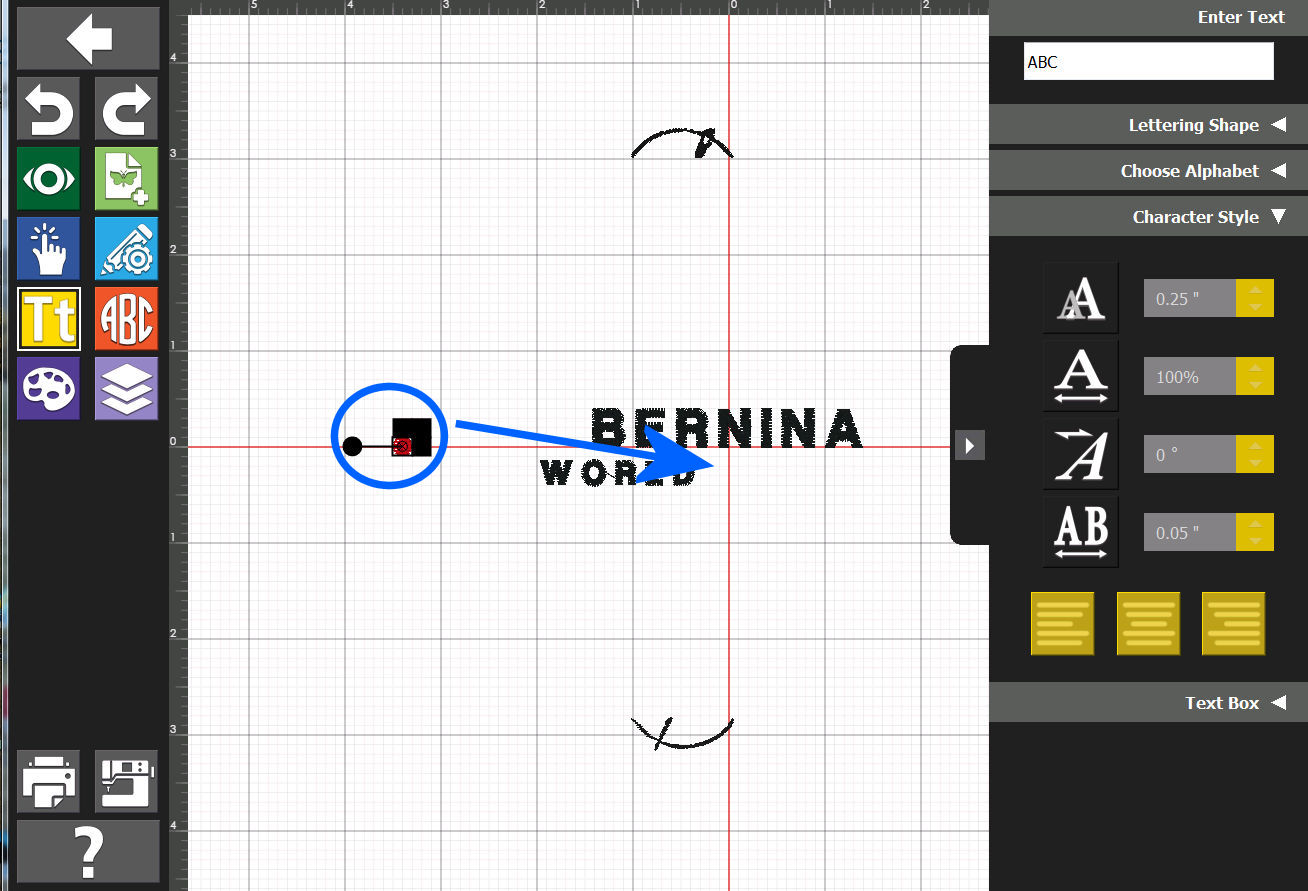
Task: Select the BERNINA lettering on canvas
Action: (x=727, y=428)
